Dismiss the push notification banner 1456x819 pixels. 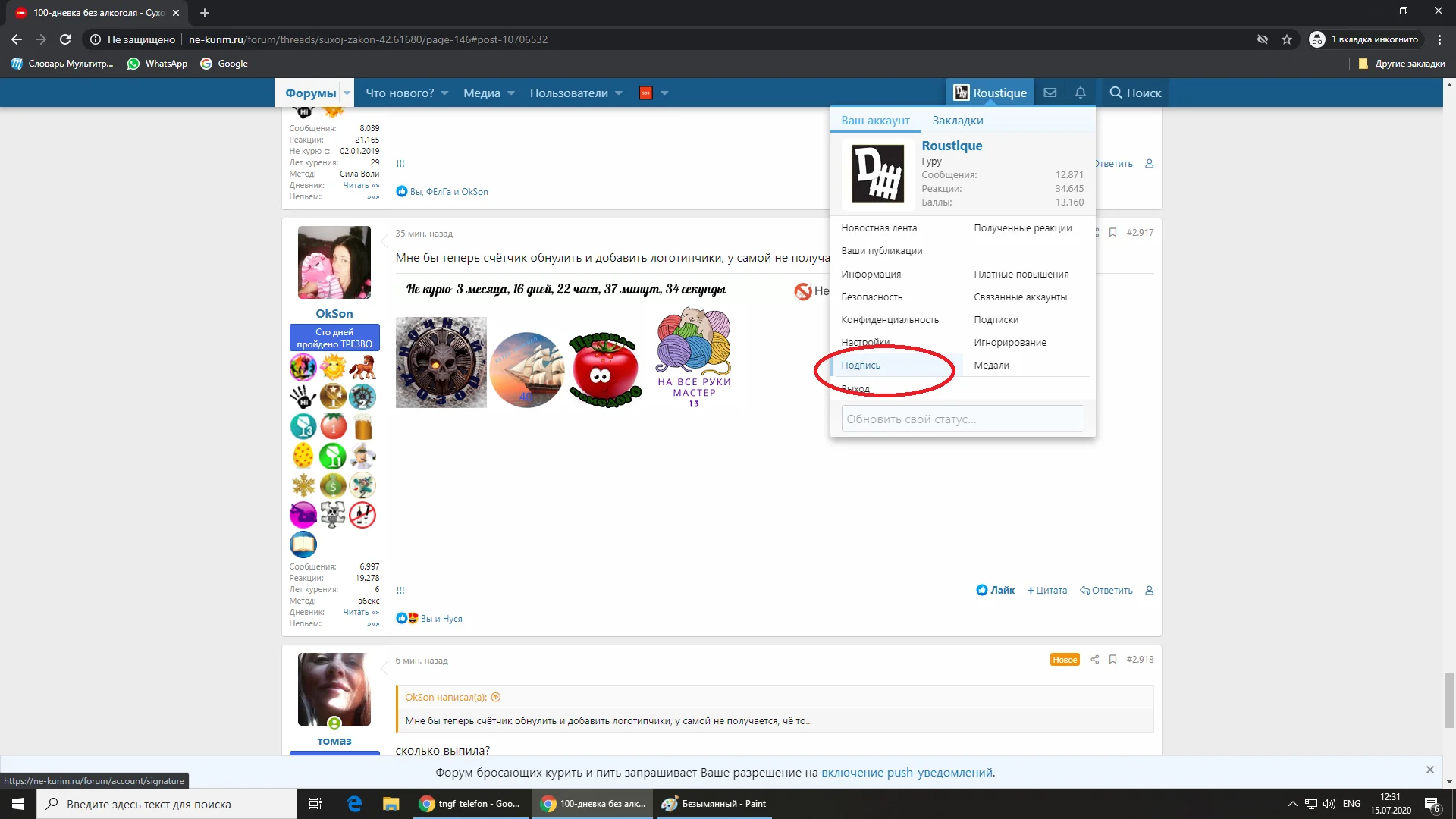click(1429, 770)
